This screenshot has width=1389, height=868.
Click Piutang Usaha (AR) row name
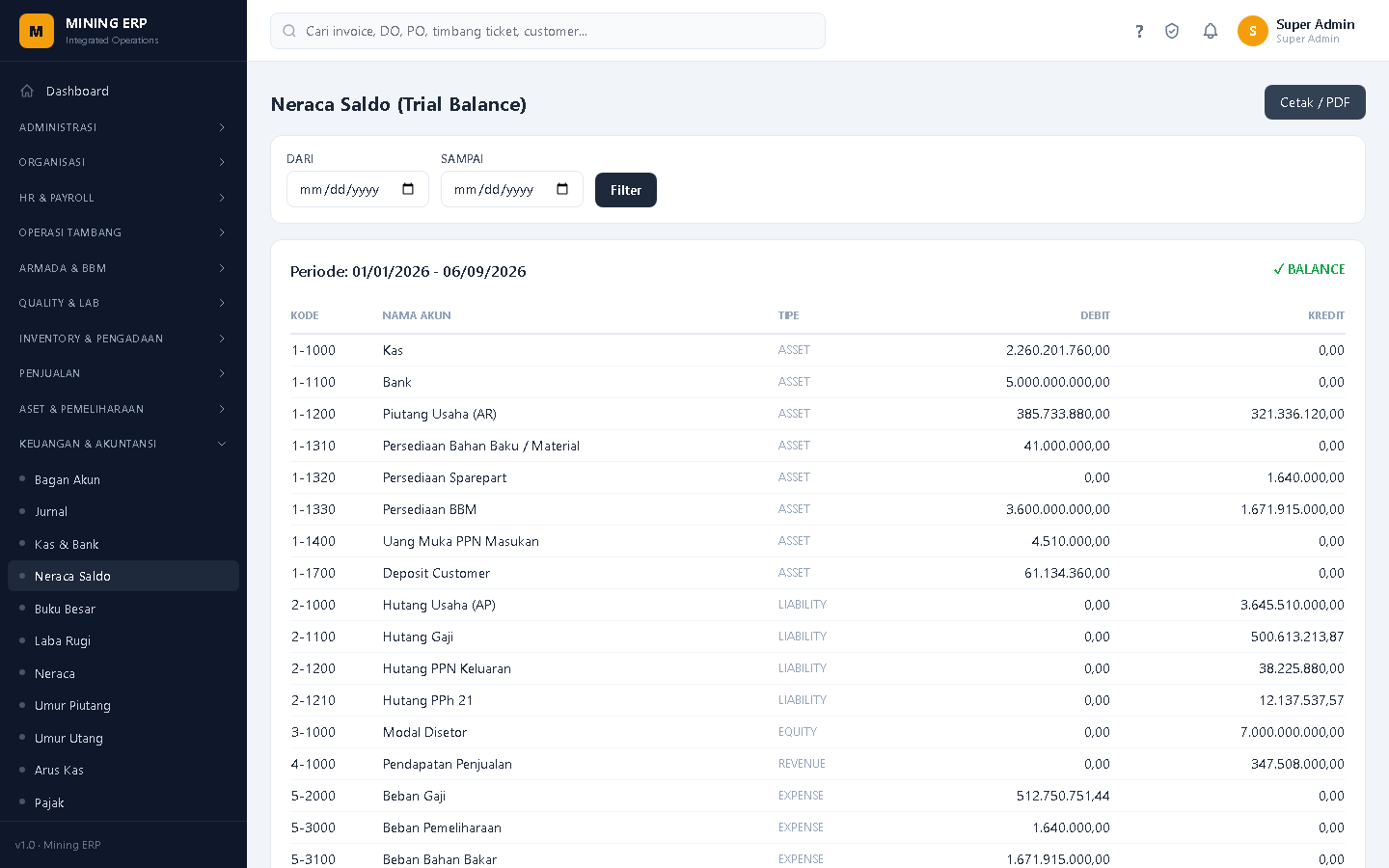tap(440, 414)
